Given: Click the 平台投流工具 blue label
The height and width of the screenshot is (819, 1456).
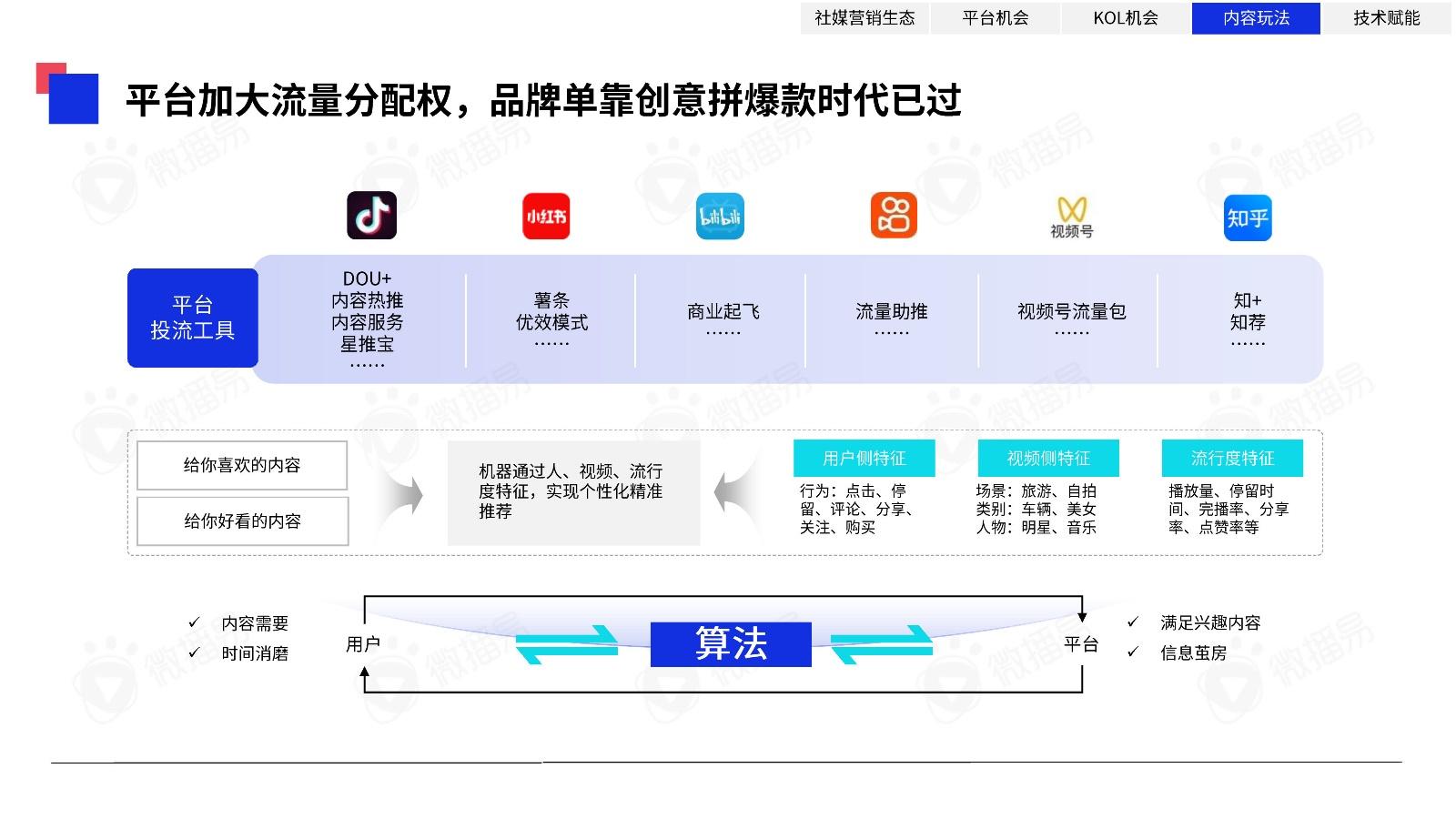Looking at the screenshot, I should coord(192,316).
